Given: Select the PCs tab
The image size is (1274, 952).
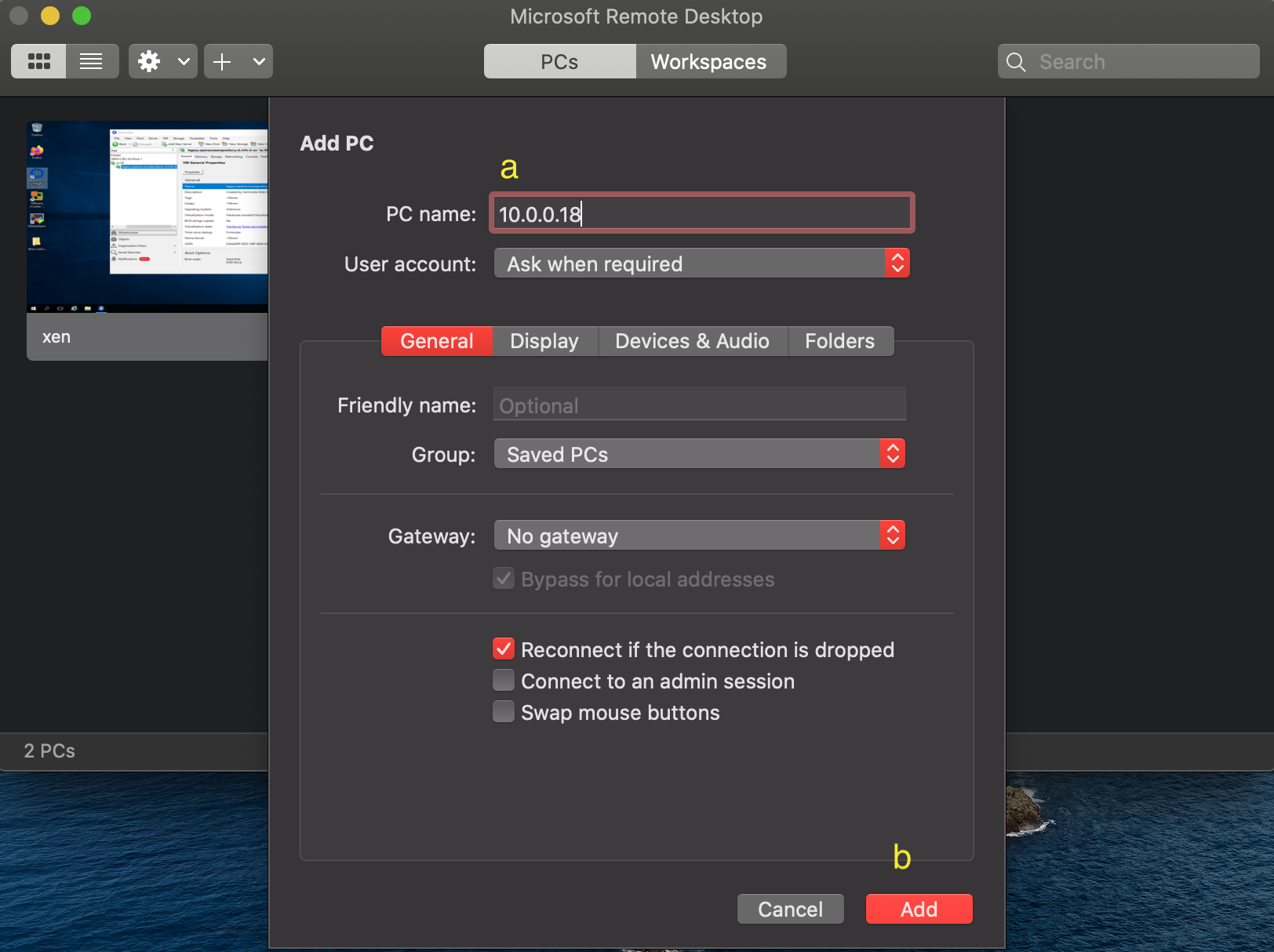Looking at the screenshot, I should tap(559, 61).
